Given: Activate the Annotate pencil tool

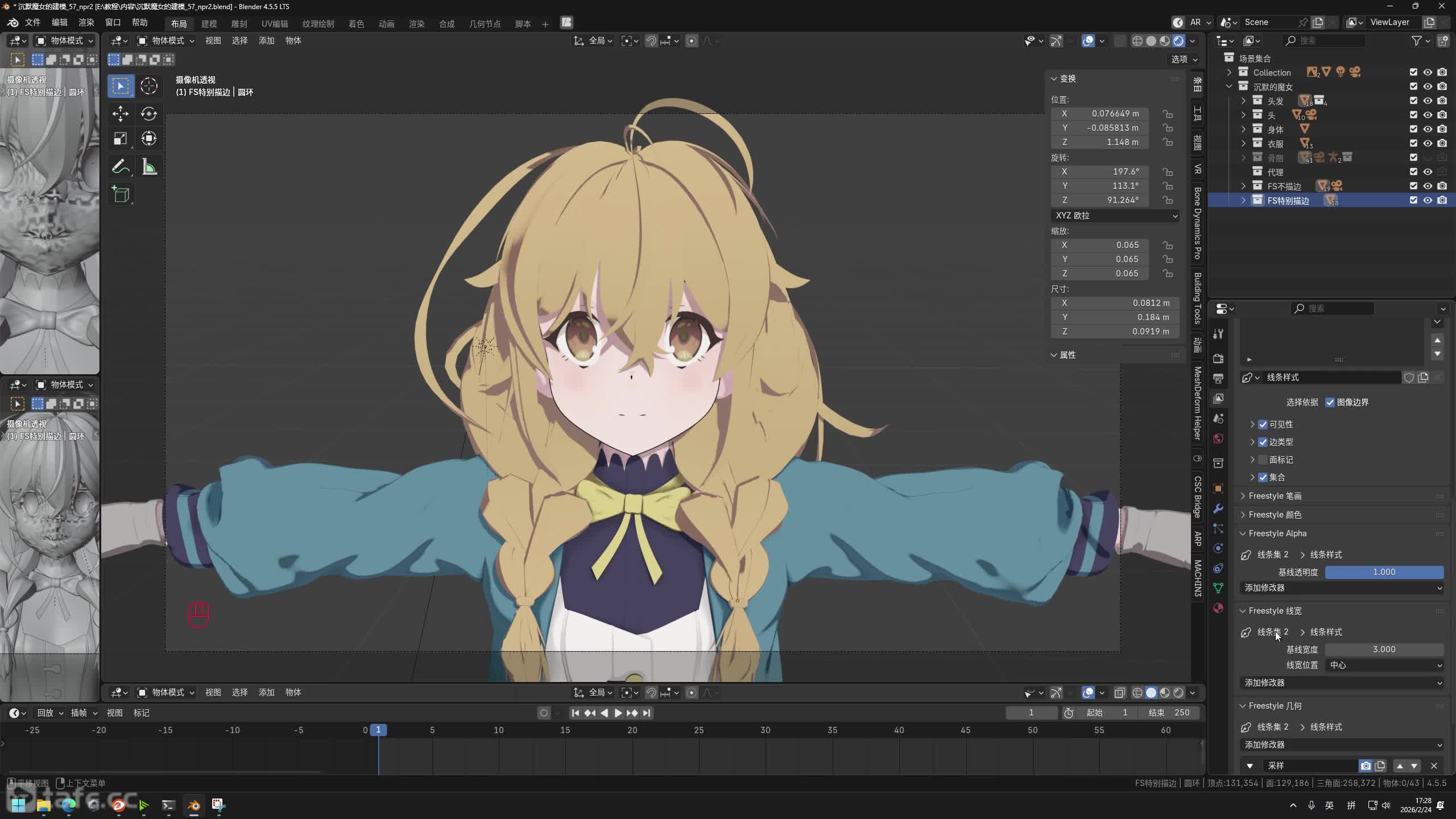Looking at the screenshot, I should point(120,167).
